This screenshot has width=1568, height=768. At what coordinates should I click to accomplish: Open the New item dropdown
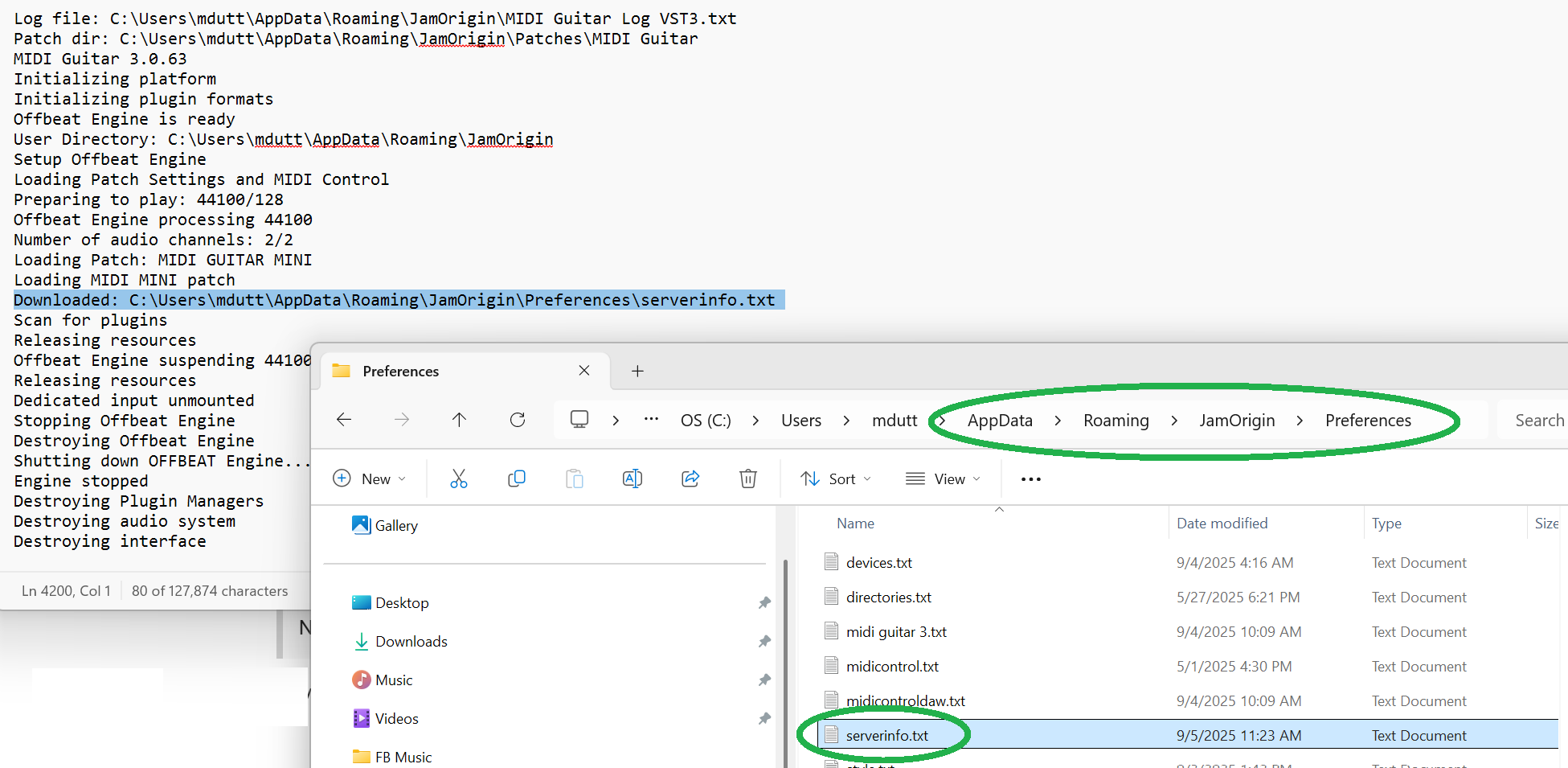(370, 479)
